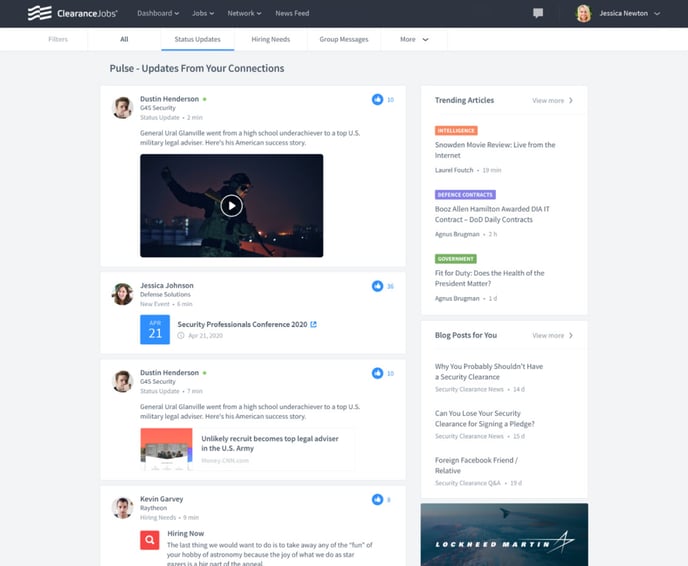Click the clock icon next to Apr 21, 2020

click(x=181, y=336)
